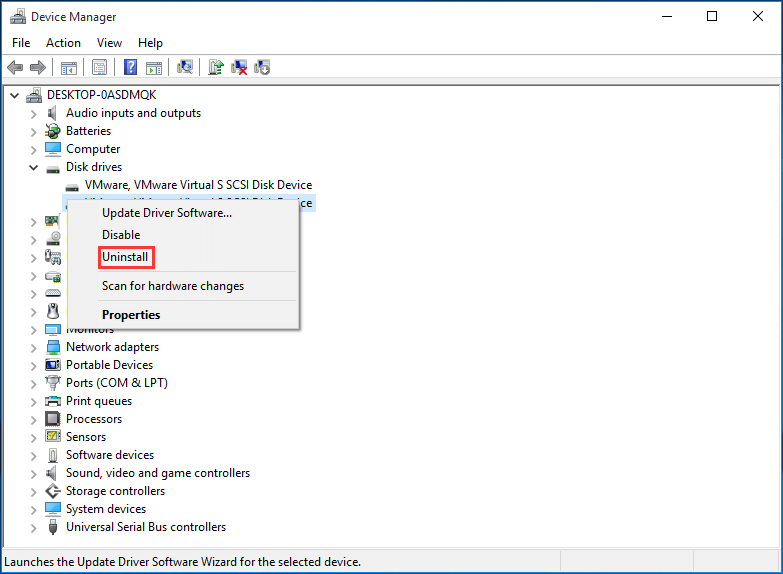This screenshot has height=574, width=783.
Task: Click Update driver software toolbar icon
Action: pos(216,67)
